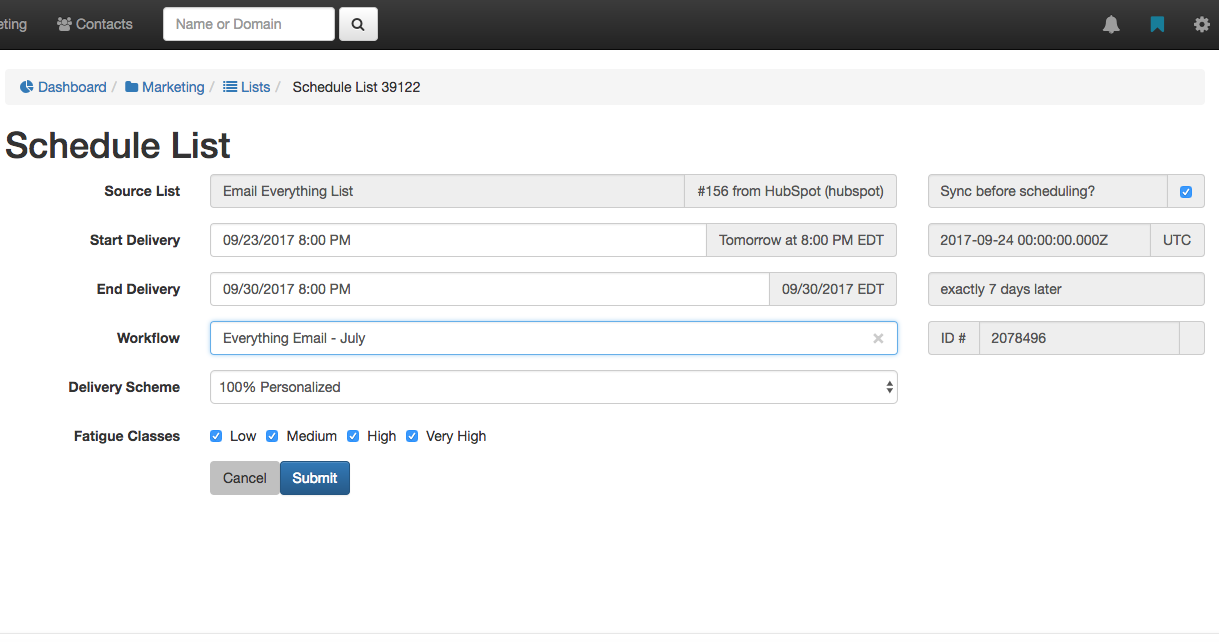Focus the Name or Domain search box
The height and width of the screenshot is (642, 1219).
pyautogui.click(x=248, y=24)
